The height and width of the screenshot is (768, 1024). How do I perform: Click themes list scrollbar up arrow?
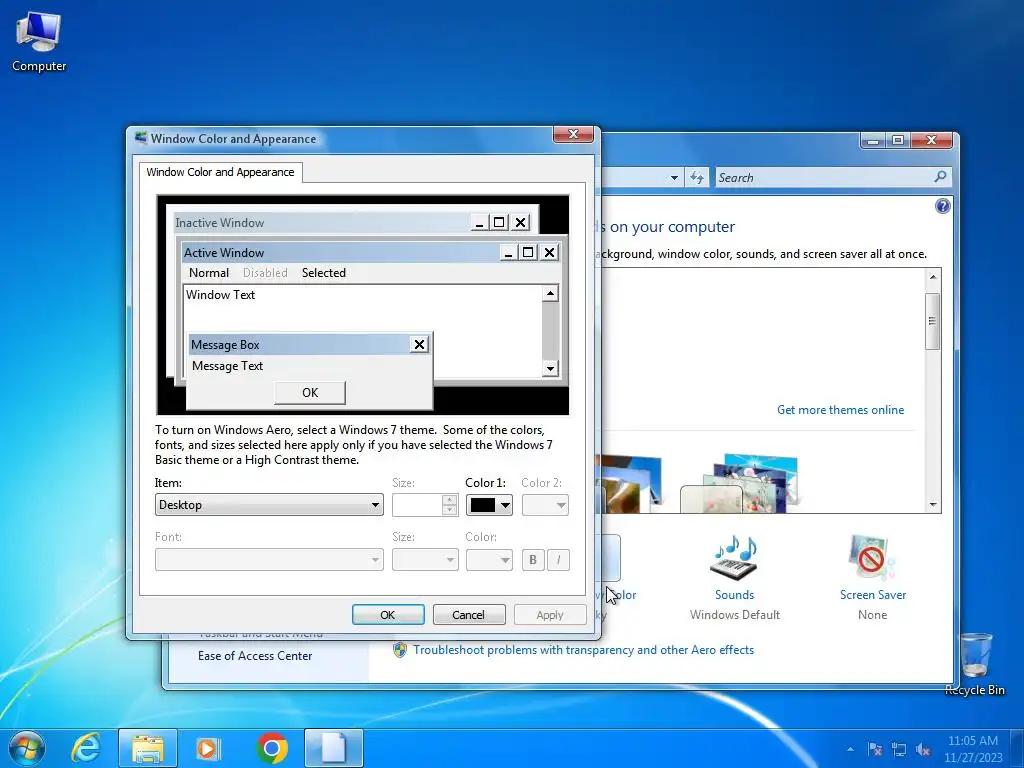coord(933,277)
